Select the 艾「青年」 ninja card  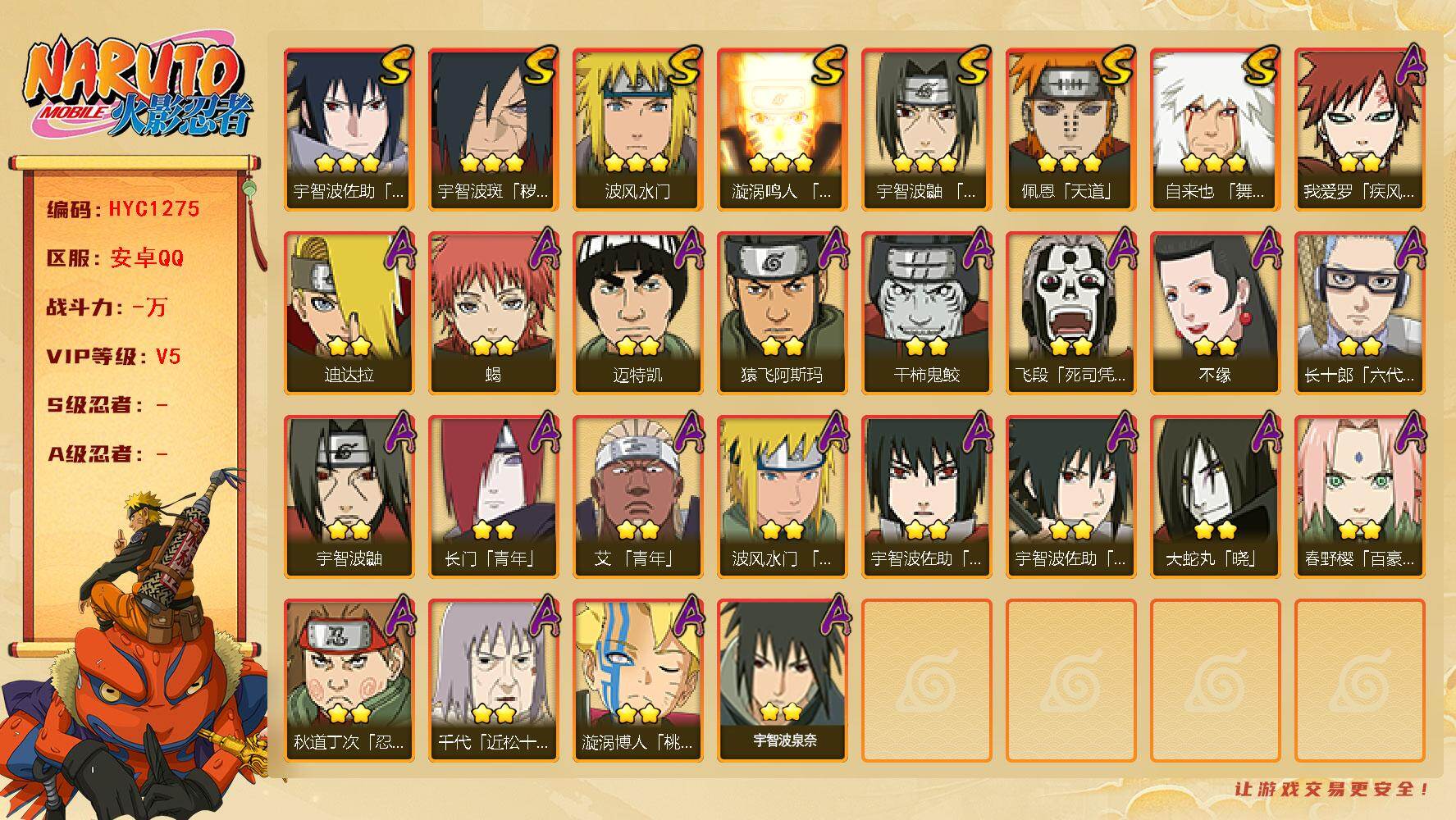pyautogui.click(x=637, y=496)
